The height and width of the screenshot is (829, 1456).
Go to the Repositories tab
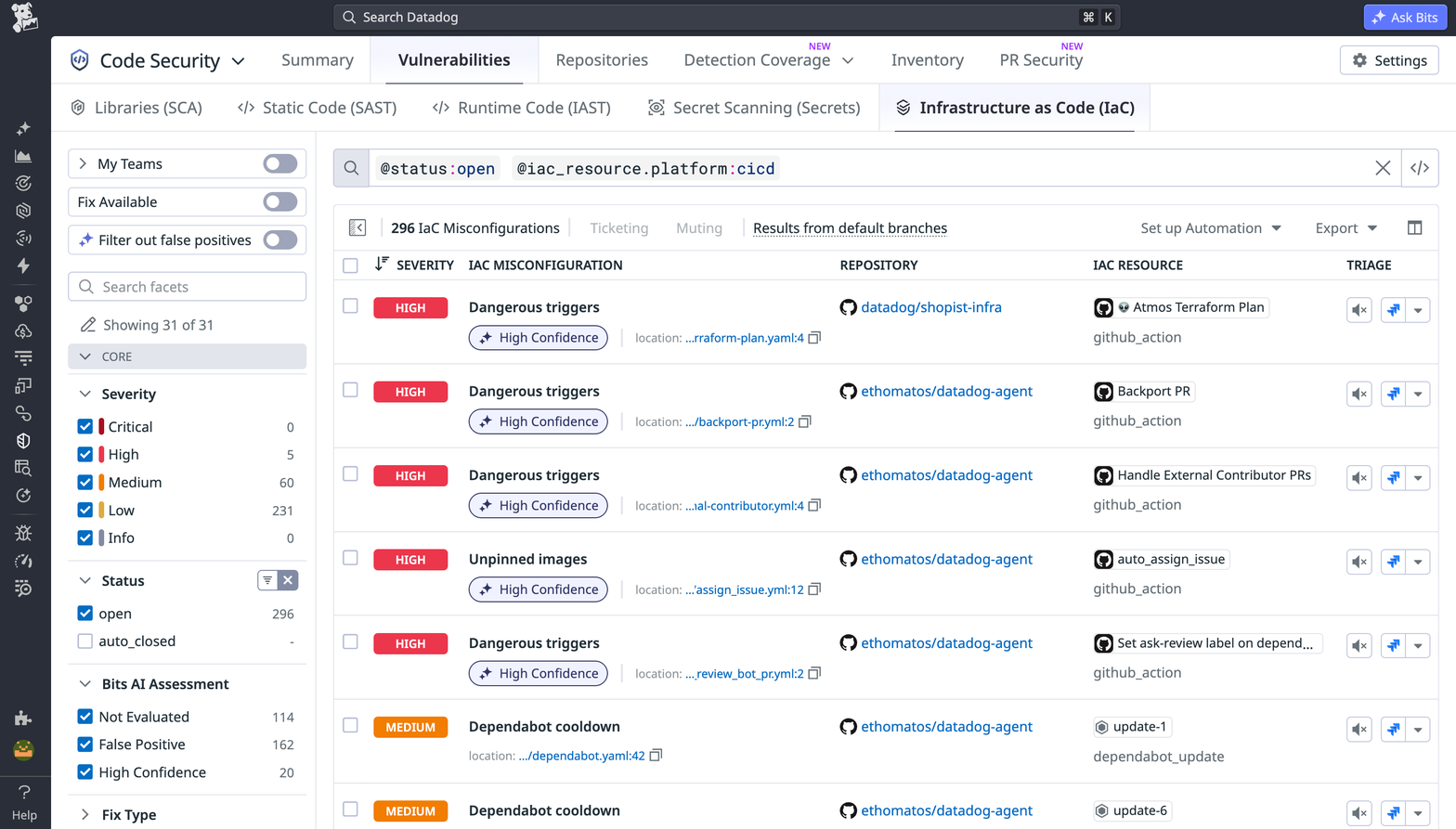point(602,60)
